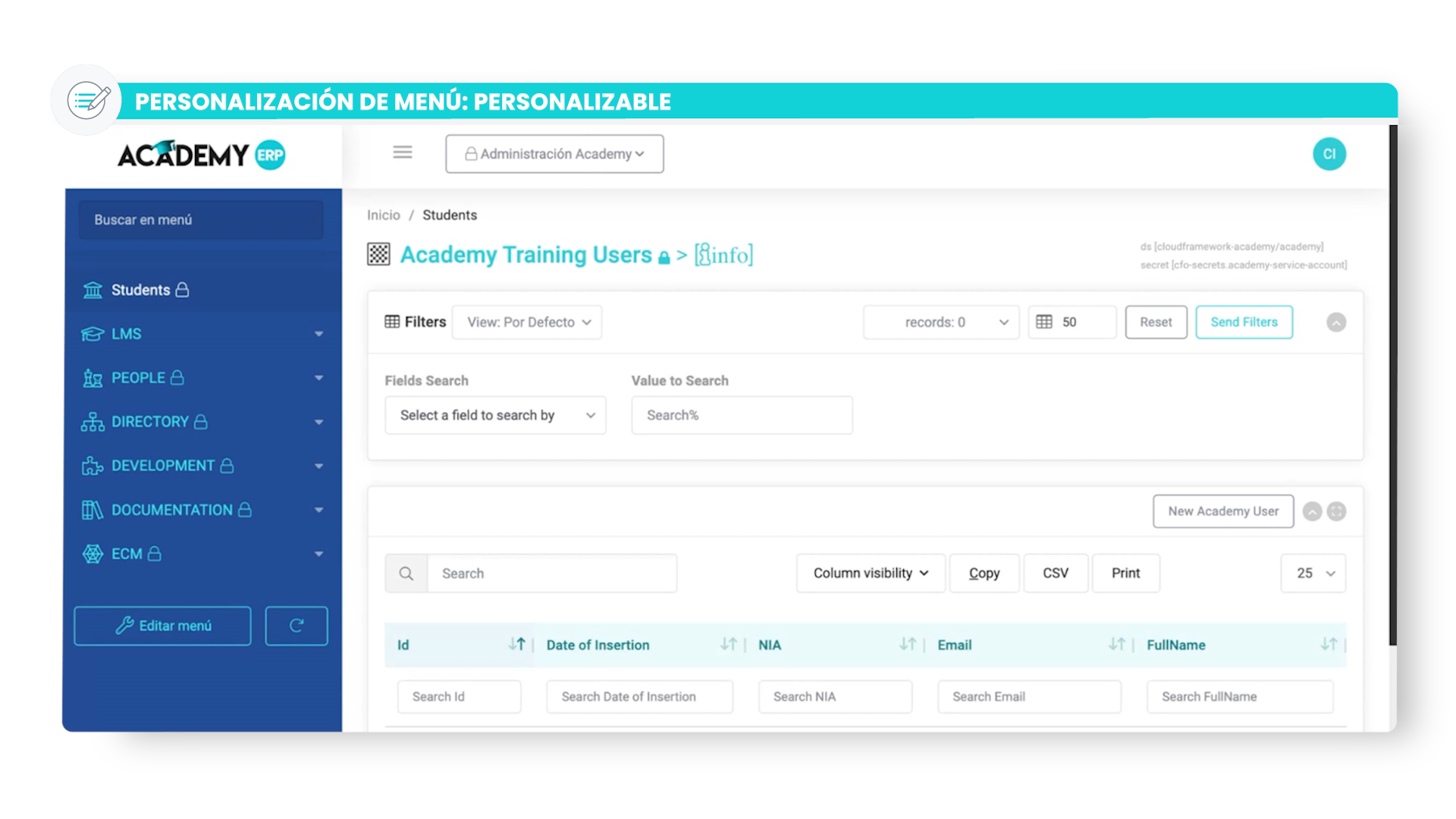
Task: Click the lock icon after Academy Training Users
Action: coord(664,258)
